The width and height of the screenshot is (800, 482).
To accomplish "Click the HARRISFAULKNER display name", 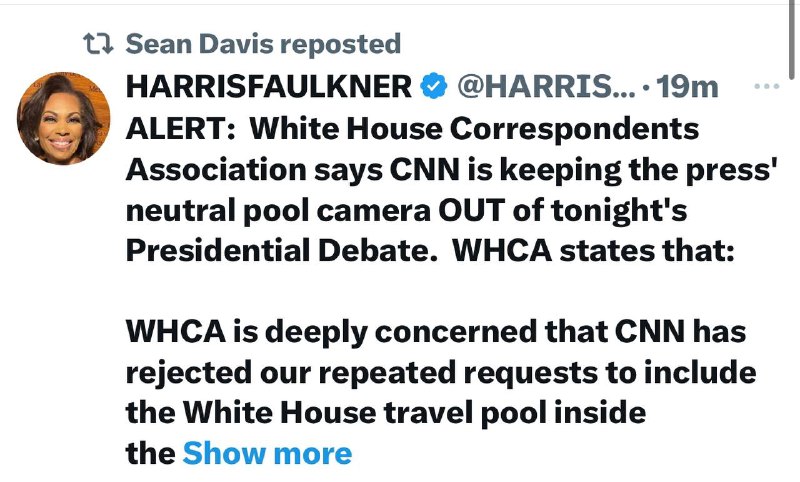I will click(x=269, y=86).
